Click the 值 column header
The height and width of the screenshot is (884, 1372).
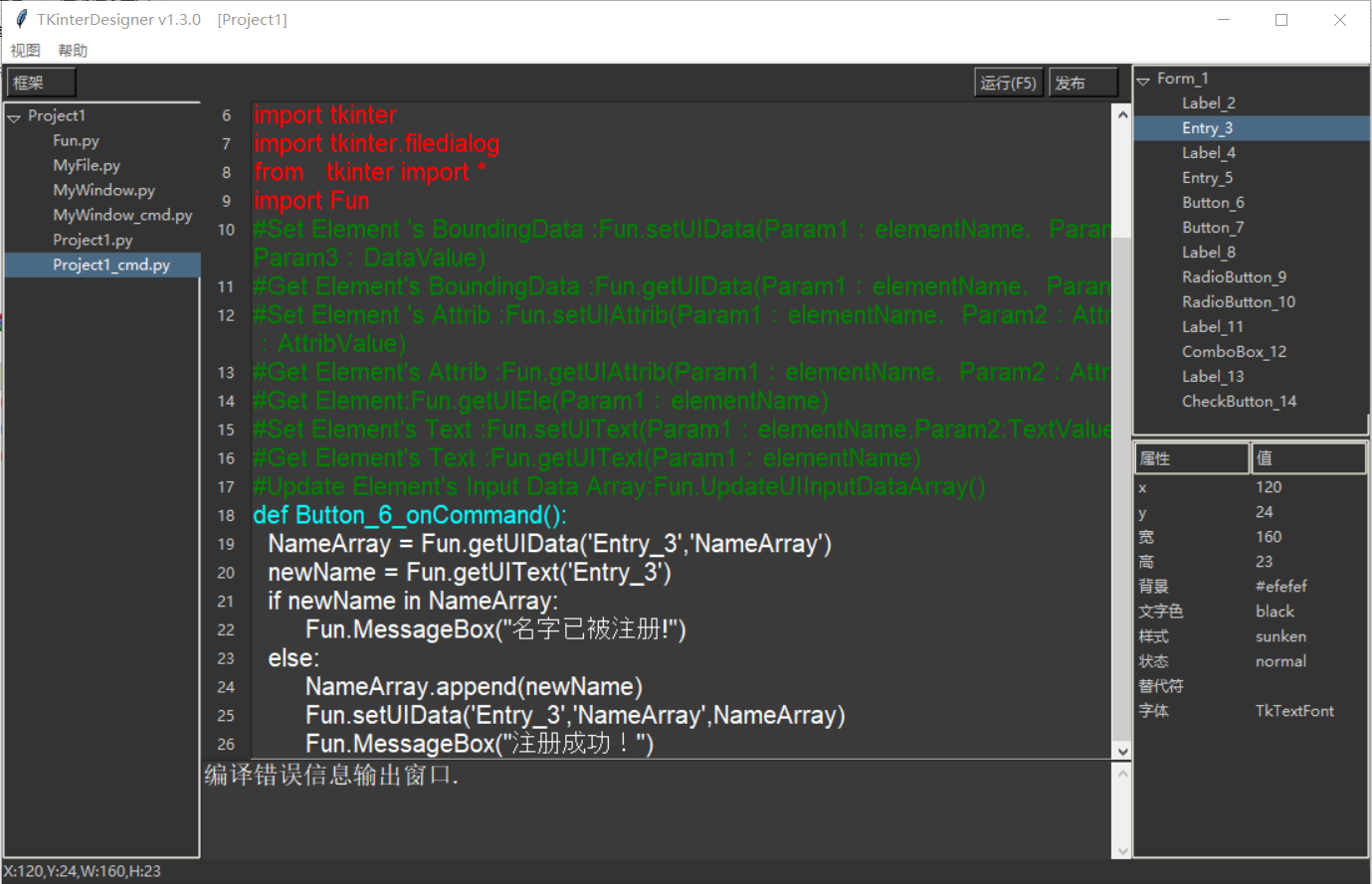tap(1308, 458)
